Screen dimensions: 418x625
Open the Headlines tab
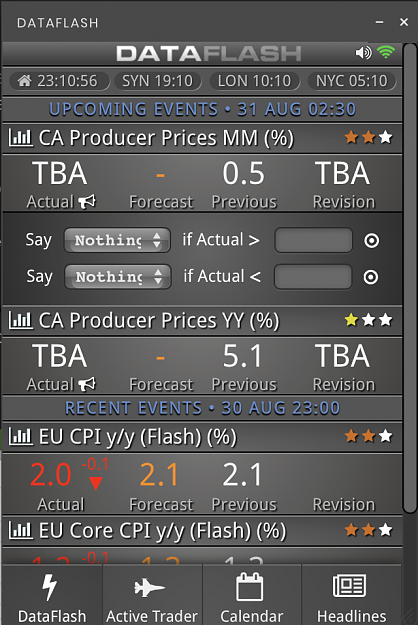(x=351, y=595)
